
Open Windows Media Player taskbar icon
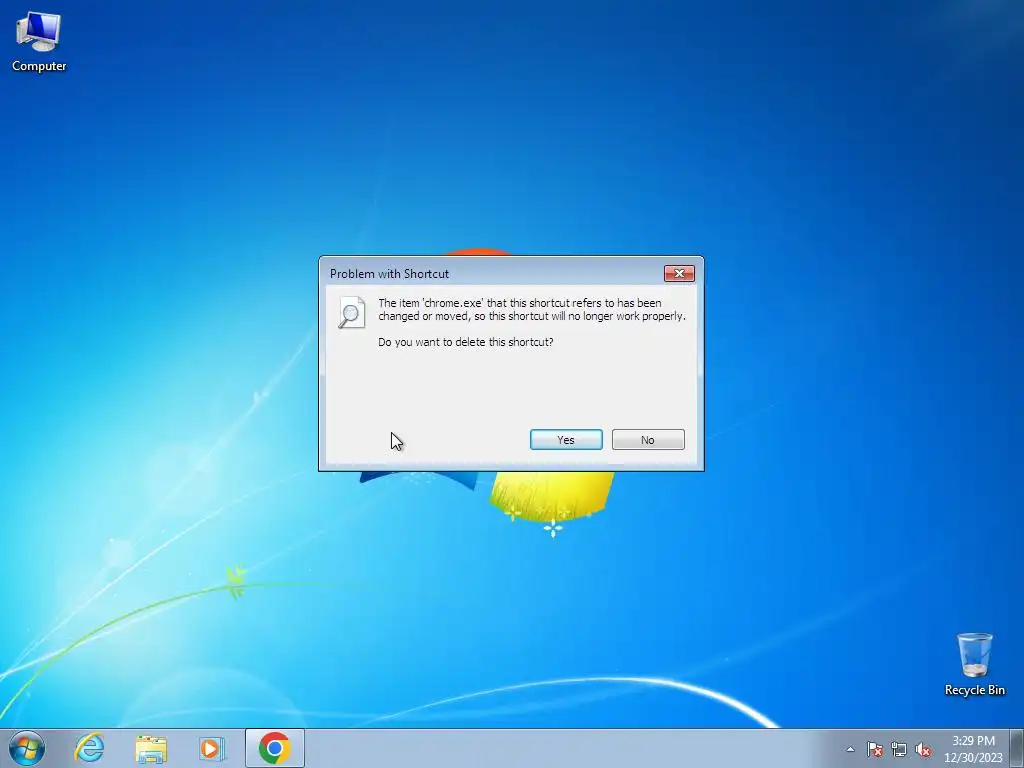click(212, 748)
